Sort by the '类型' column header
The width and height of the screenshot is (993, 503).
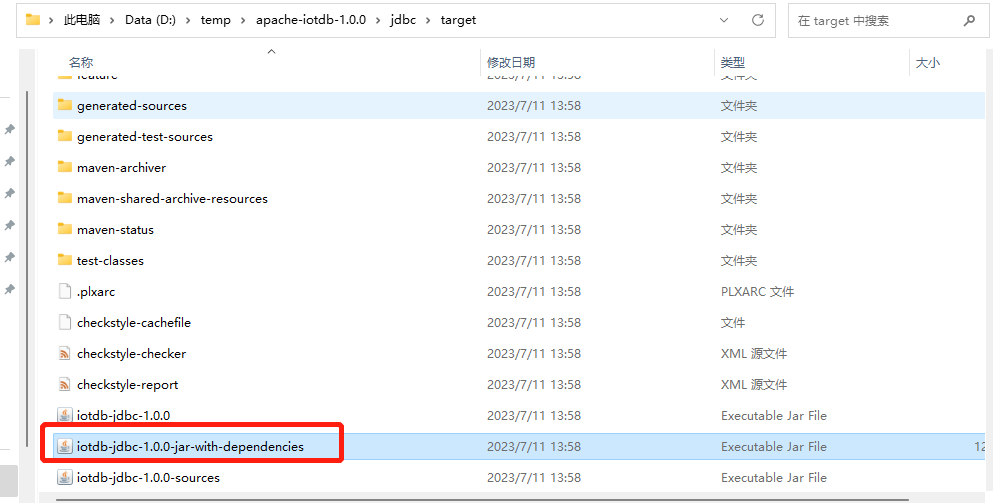(733, 62)
